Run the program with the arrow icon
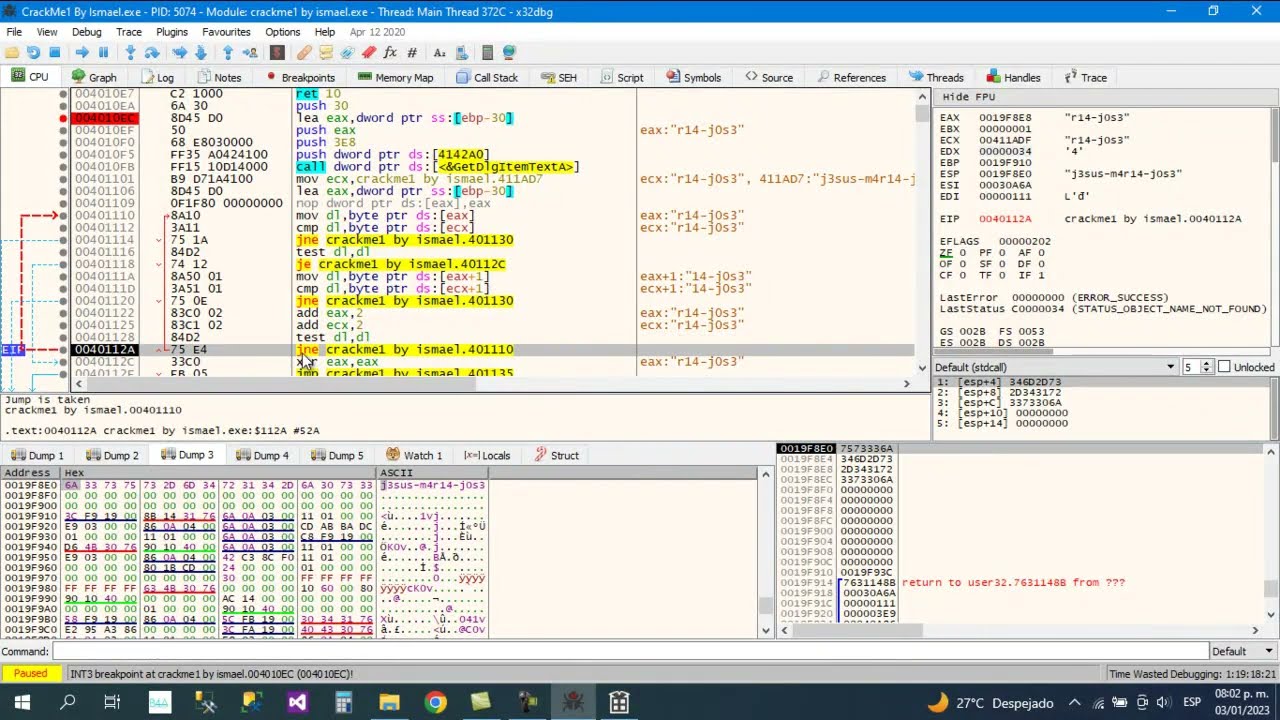This screenshot has height=720, width=1280. coord(82,52)
